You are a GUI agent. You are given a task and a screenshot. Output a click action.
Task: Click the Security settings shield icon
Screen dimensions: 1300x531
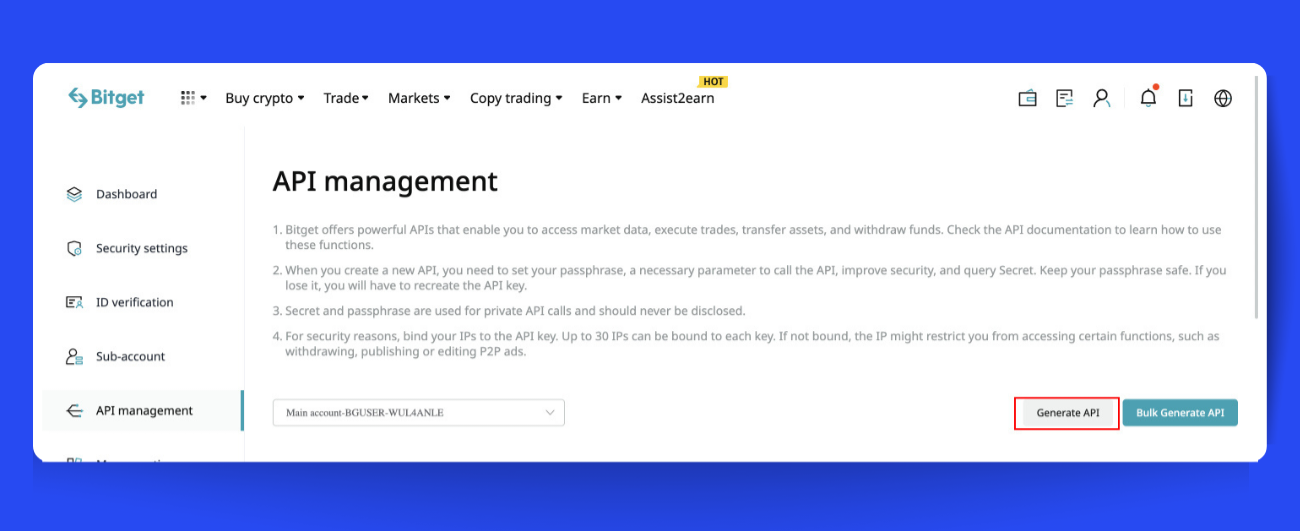74,248
